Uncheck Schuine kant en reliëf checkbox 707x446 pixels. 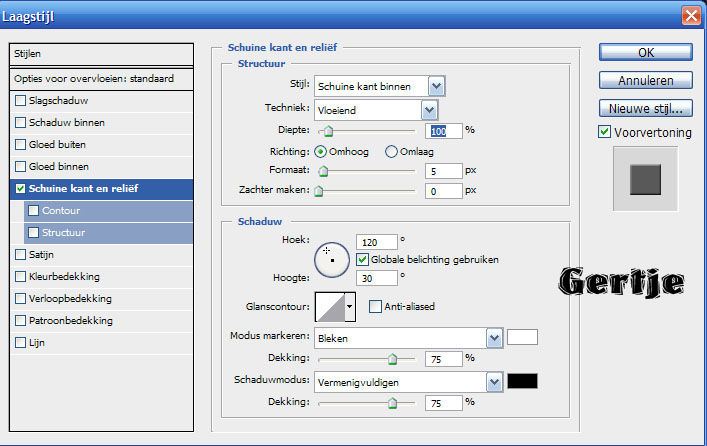20,189
